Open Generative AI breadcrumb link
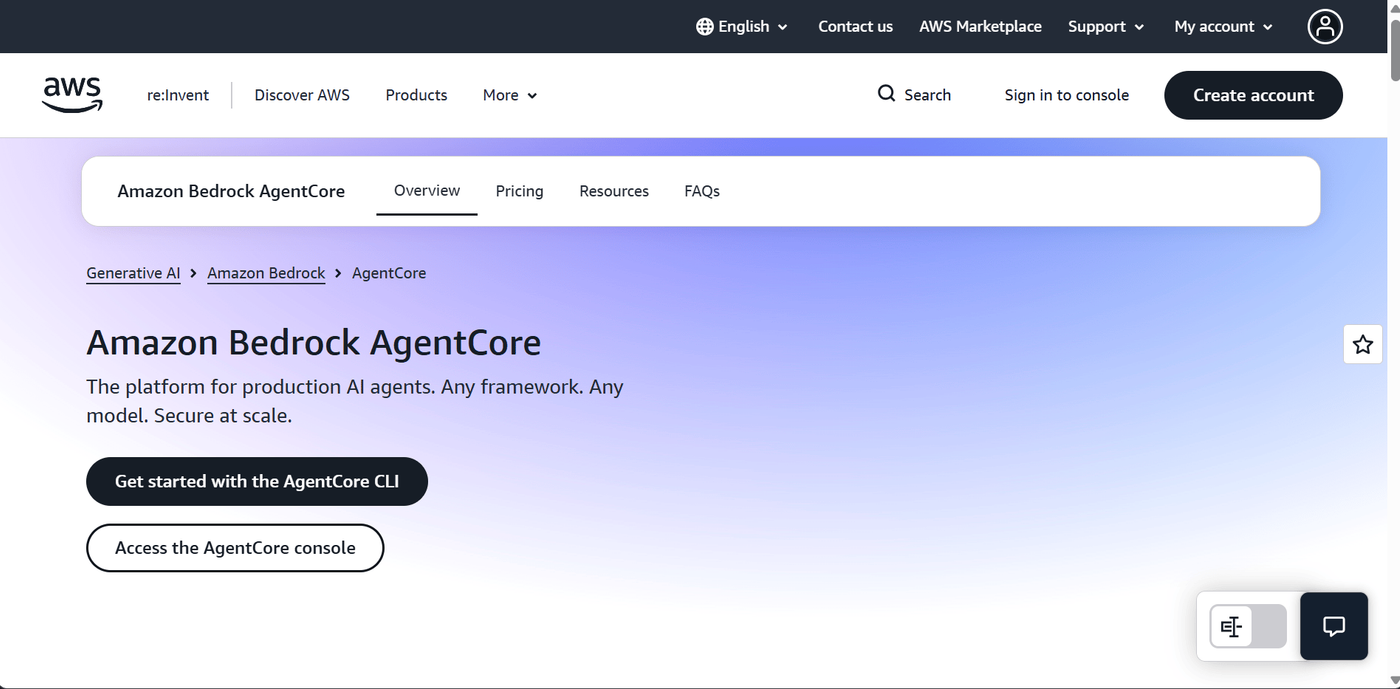 click(x=133, y=273)
